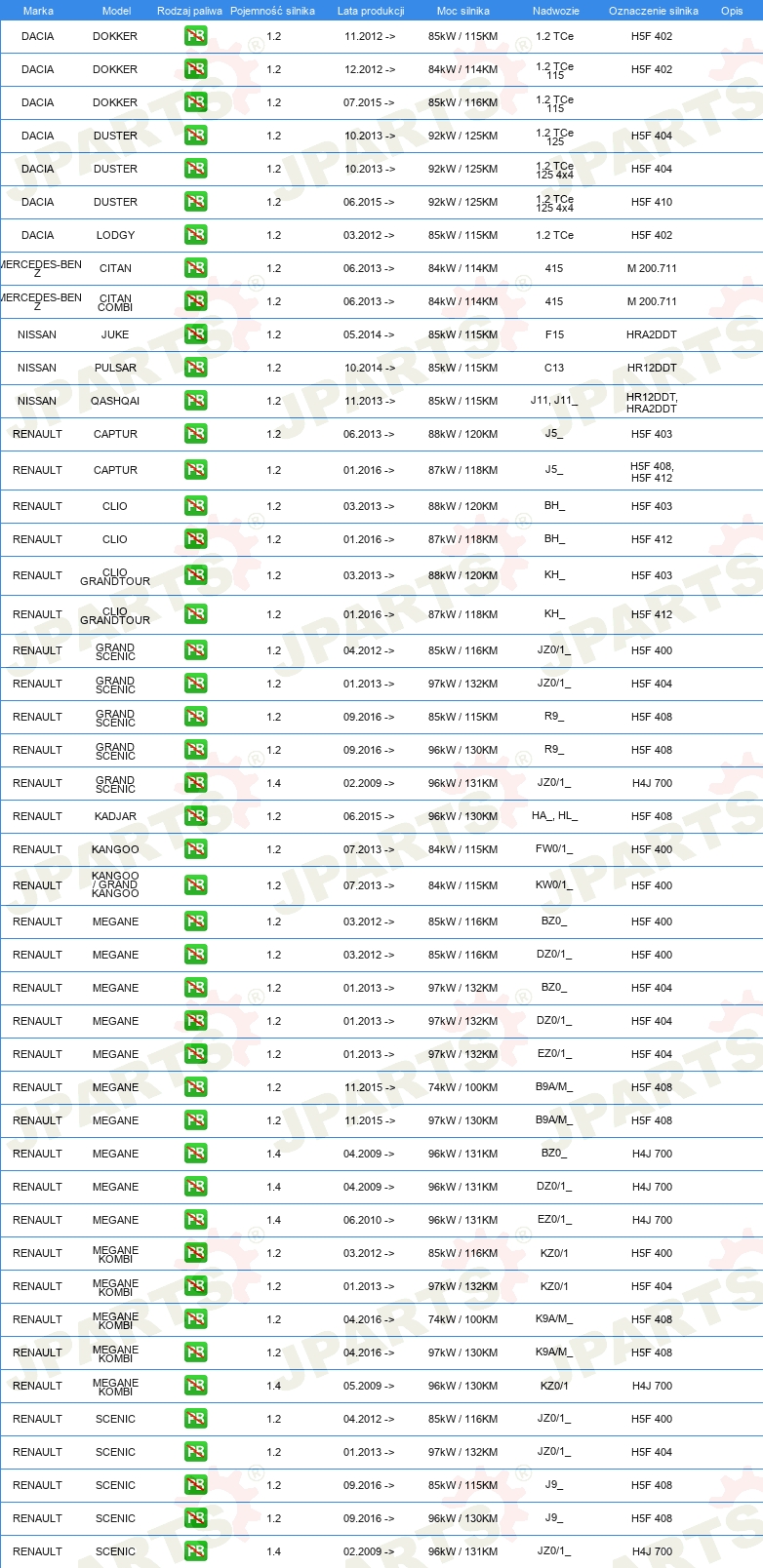763x1568 pixels.
Task: Select the C13 body code cell
Action: [x=554, y=369]
